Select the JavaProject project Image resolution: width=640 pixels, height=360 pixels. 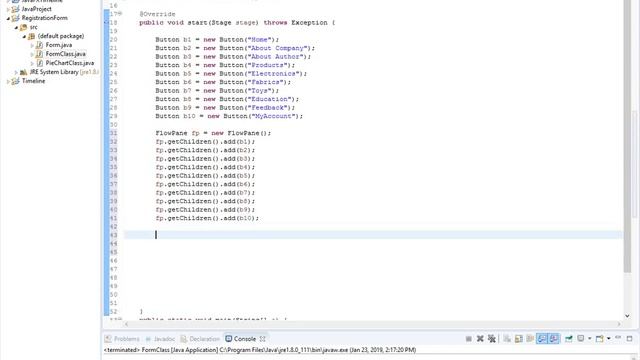pos(36,9)
